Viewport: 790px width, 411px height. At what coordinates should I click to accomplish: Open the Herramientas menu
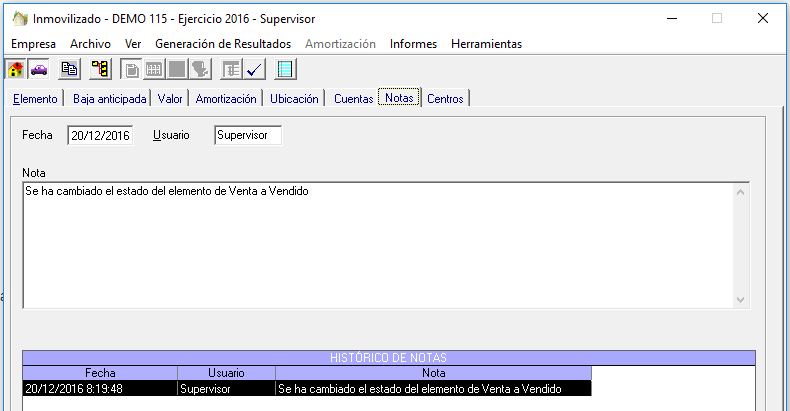pyautogui.click(x=486, y=44)
